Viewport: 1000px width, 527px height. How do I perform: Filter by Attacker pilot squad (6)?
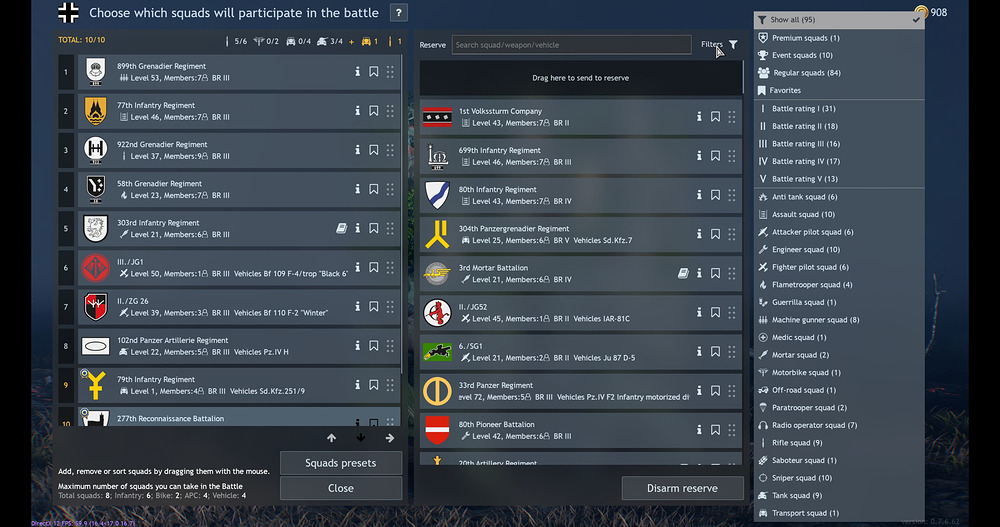(839, 232)
